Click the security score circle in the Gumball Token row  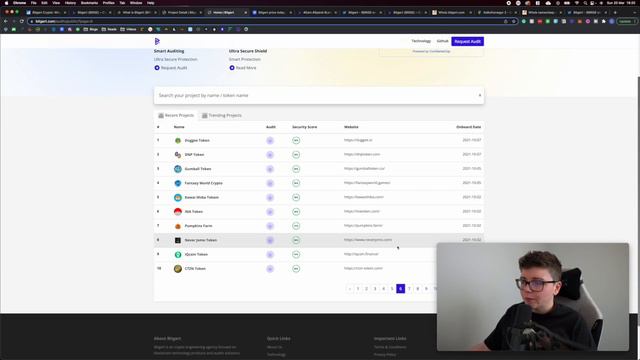pyautogui.click(x=296, y=169)
